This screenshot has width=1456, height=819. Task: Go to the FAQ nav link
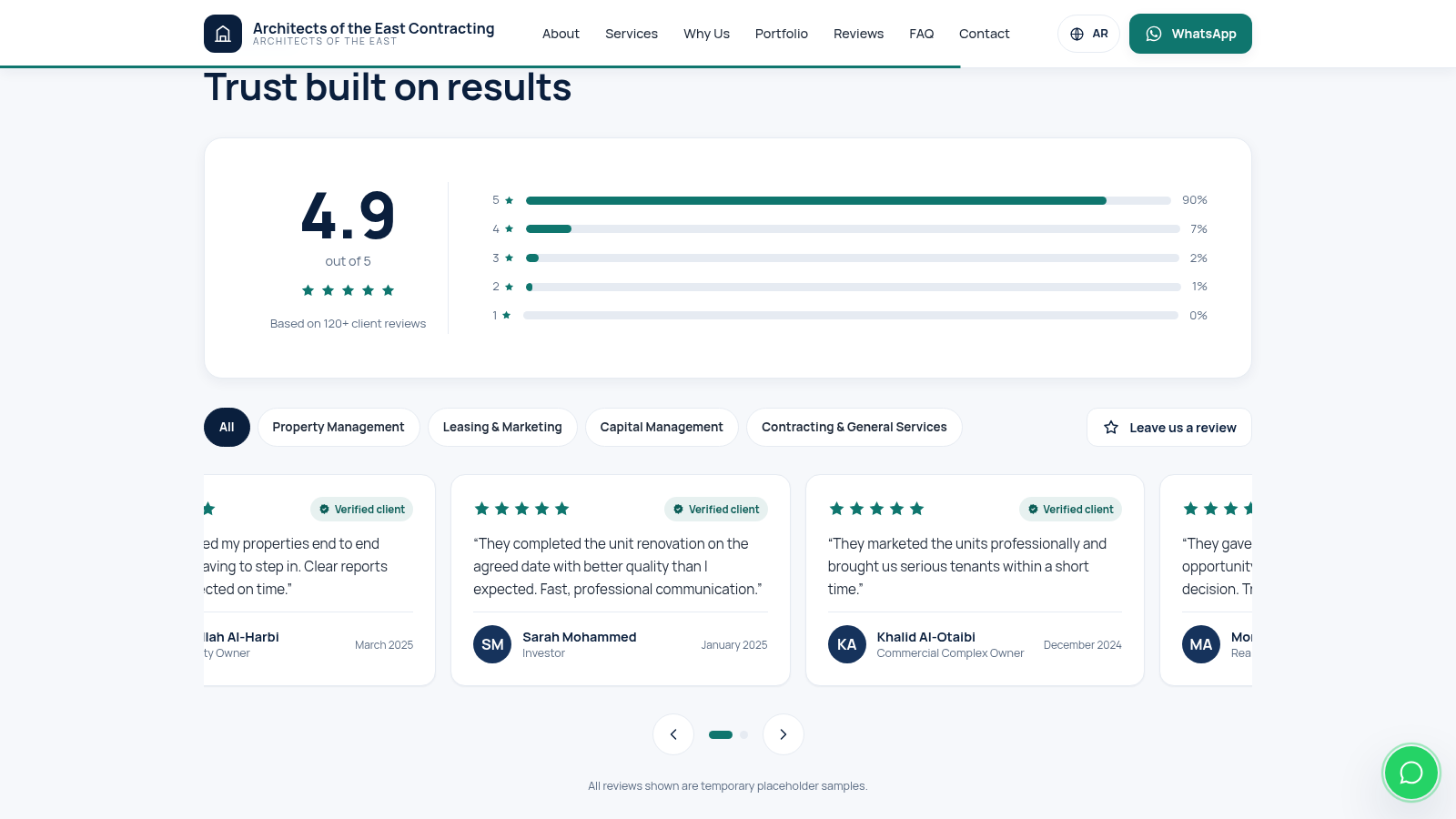click(x=921, y=34)
